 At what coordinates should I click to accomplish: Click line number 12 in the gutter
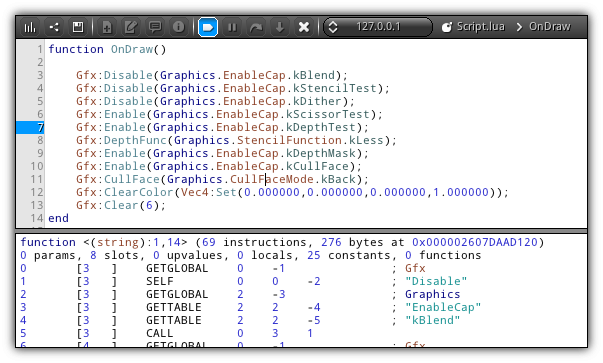[x=37, y=192]
